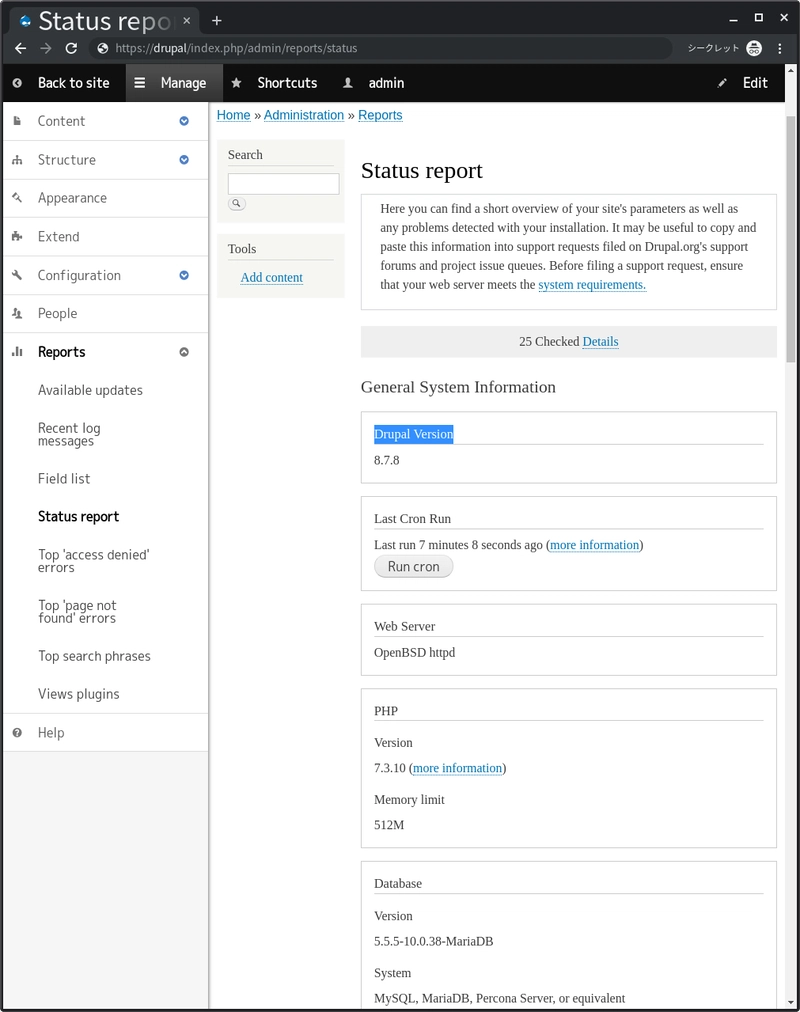
Task: Click the page vertical scrollbar thumb
Action: [790, 239]
